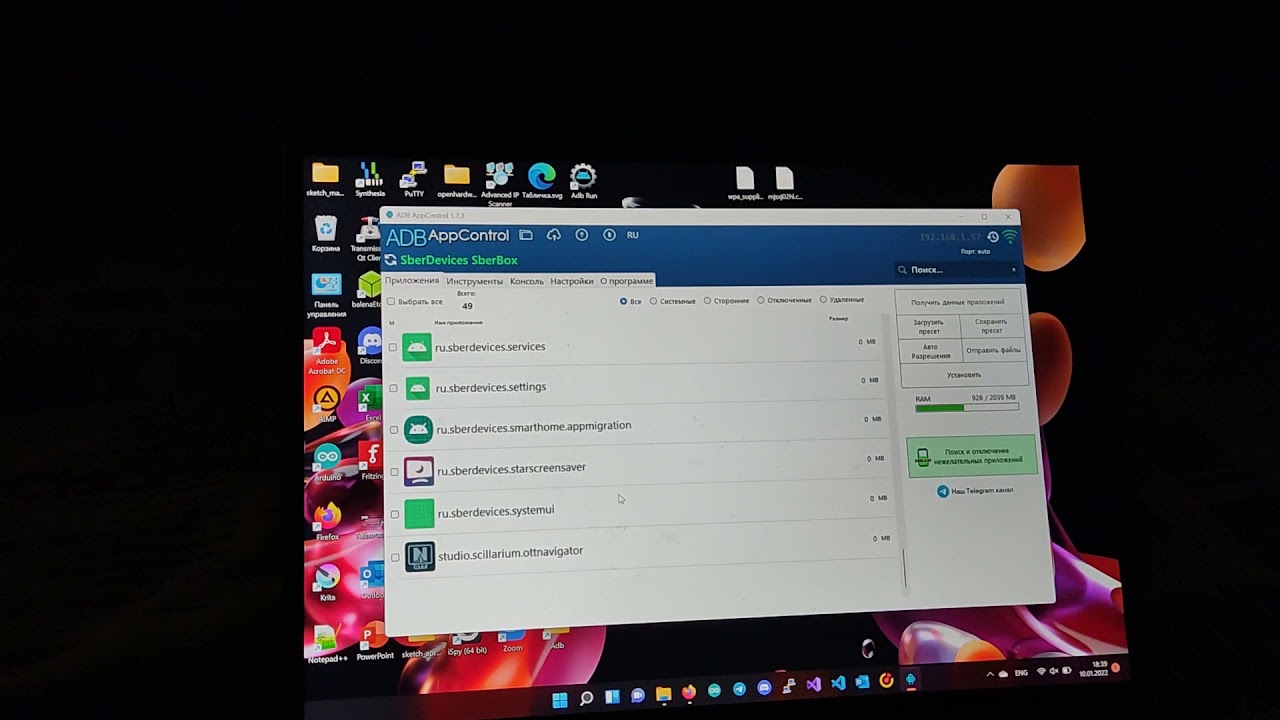Open the folder icon in ADB AppControl header
This screenshot has height=720, width=1280.
(526, 235)
